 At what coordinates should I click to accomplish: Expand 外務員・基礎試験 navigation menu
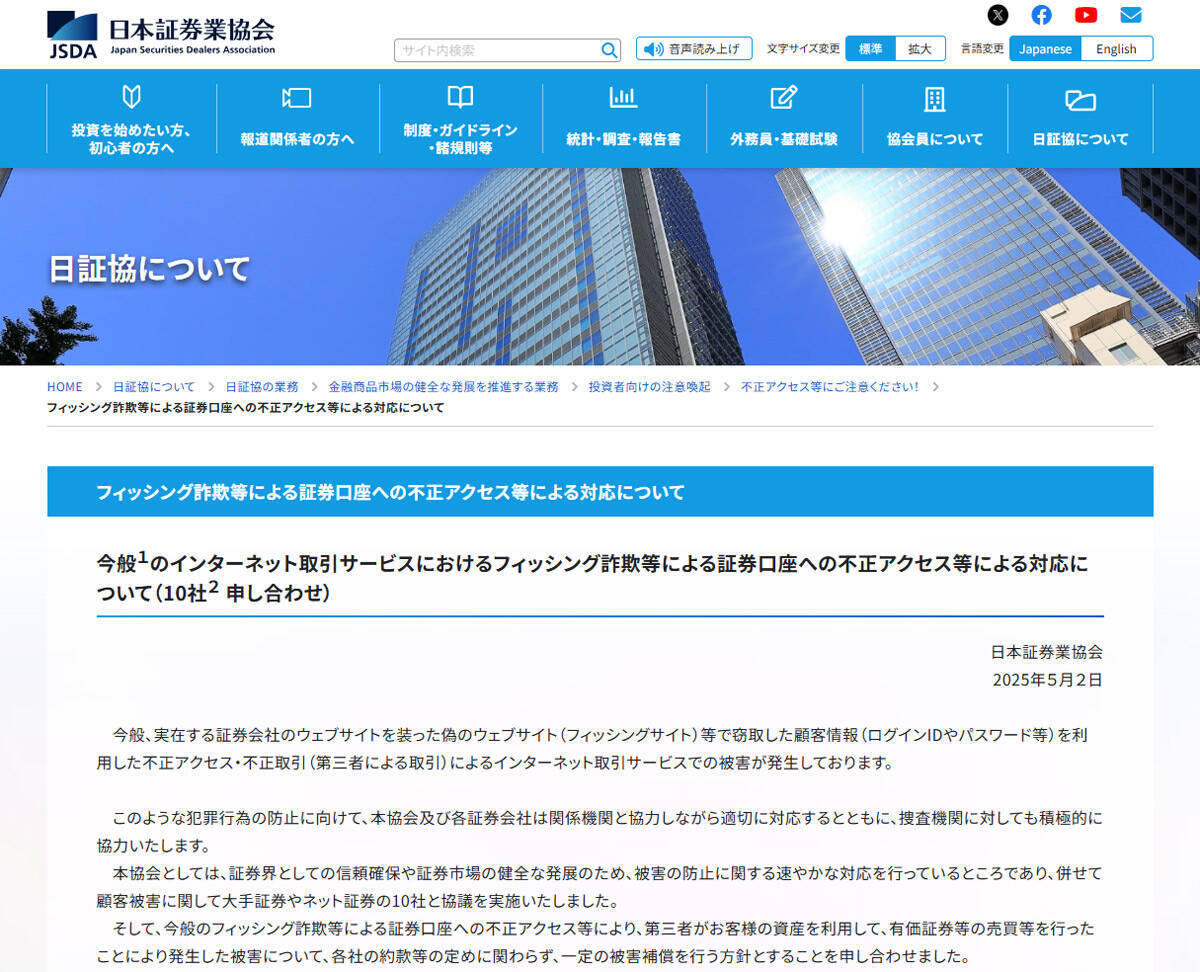[x=784, y=120]
